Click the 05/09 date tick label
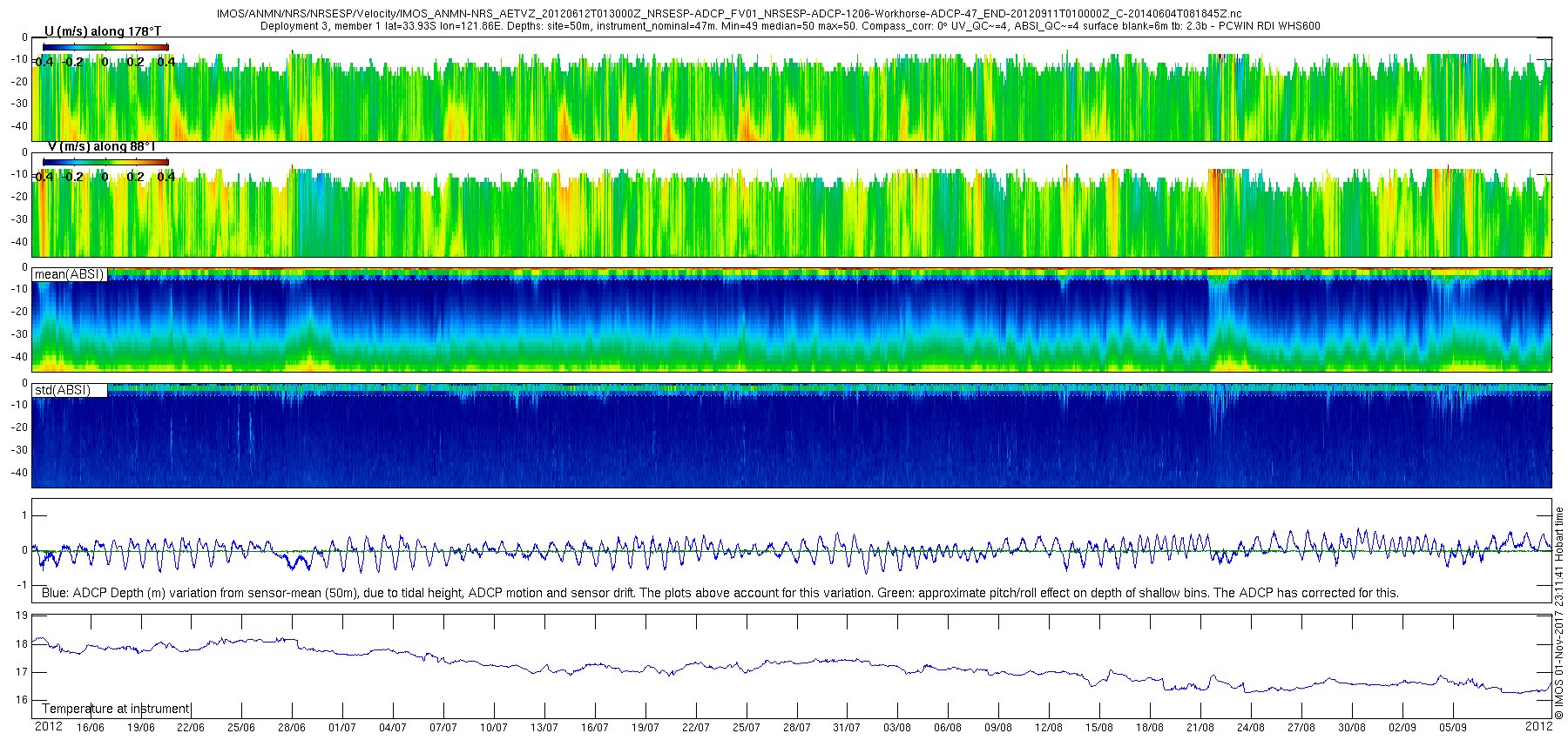Screen dimensions: 1568x740 coord(1453,728)
